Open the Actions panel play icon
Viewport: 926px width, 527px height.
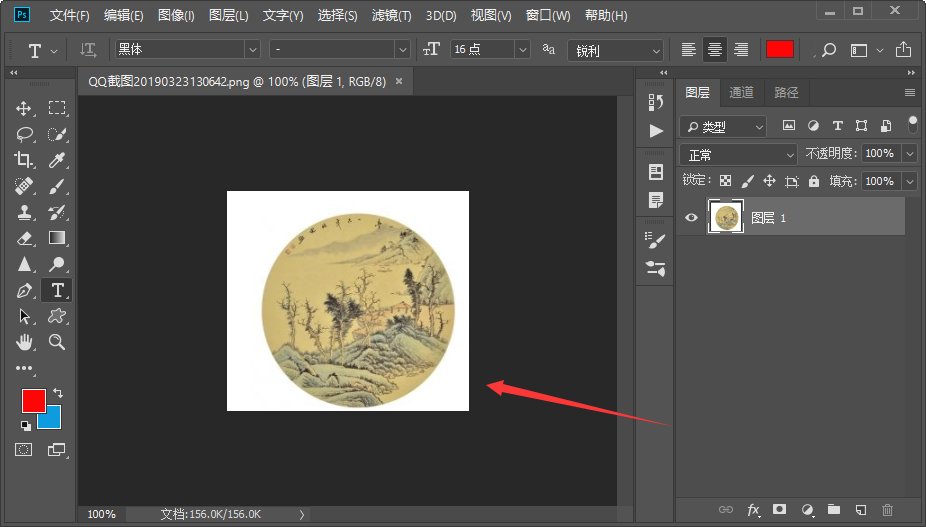coord(656,131)
